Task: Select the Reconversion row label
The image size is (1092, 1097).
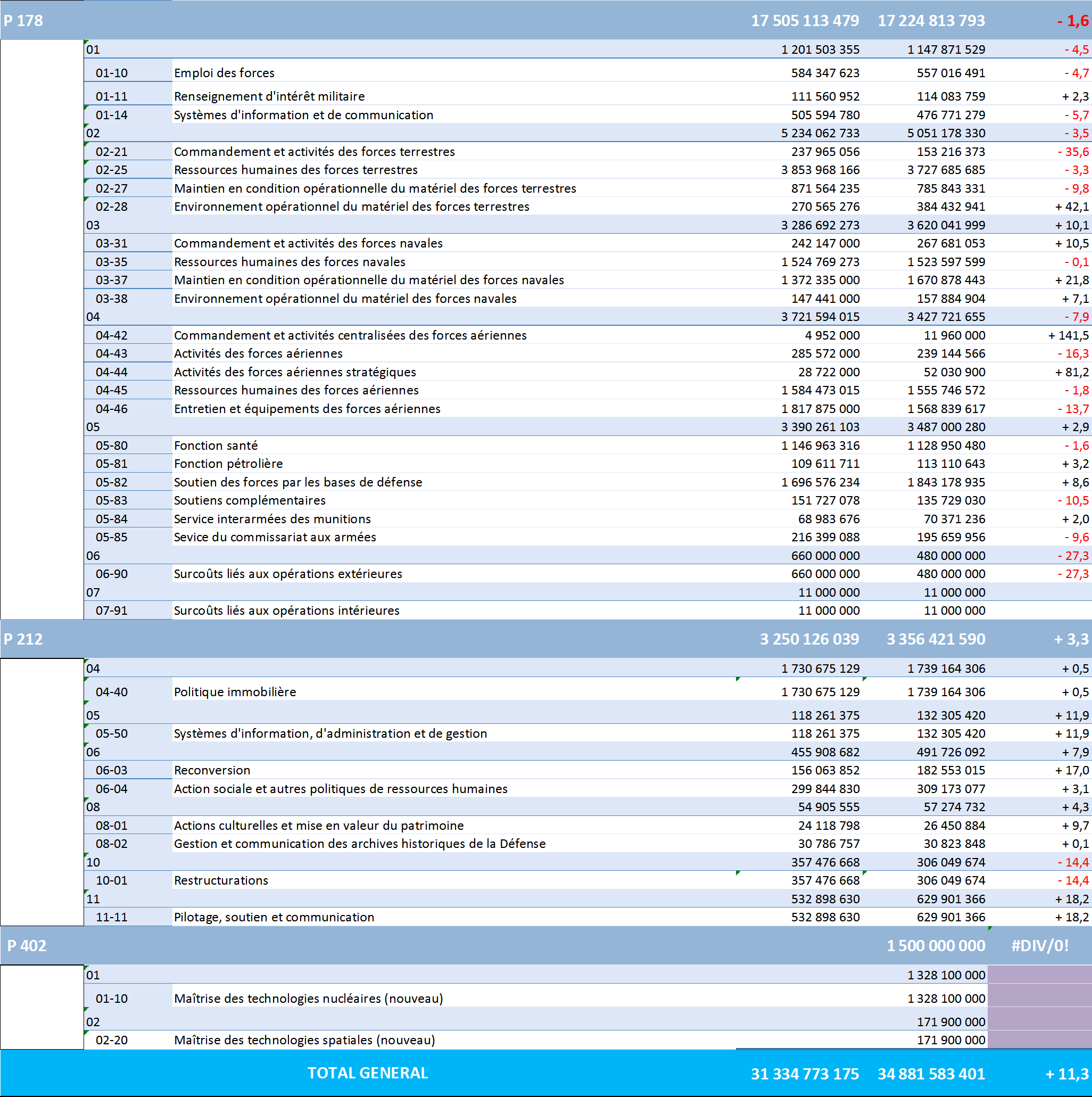Action: [x=212, y=771]
